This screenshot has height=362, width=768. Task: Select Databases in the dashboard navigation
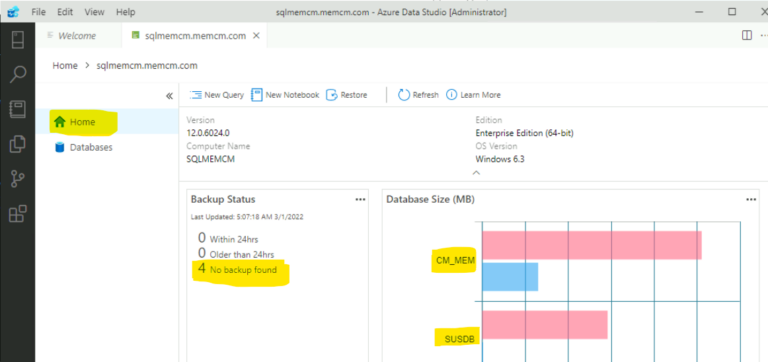[107, 147]
